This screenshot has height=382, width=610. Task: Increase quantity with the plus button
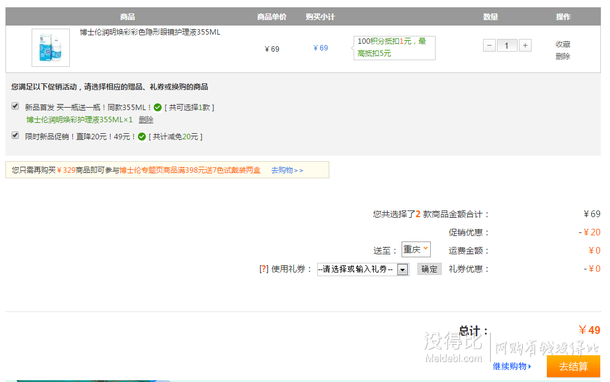tap(525, 46)
